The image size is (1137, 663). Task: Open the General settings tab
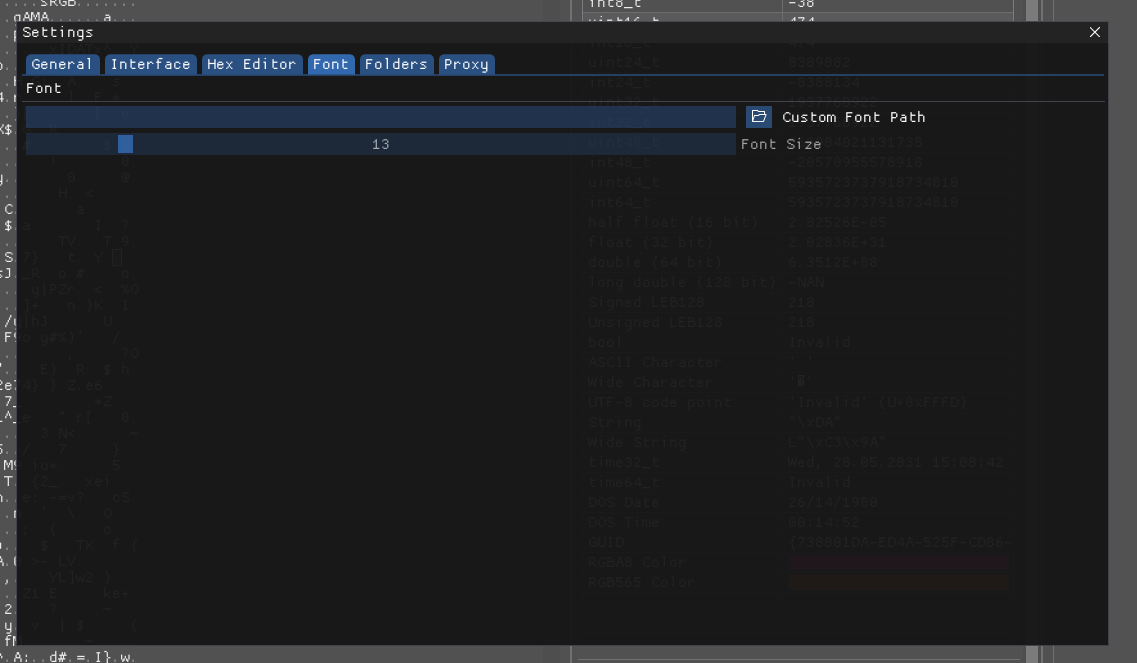[x=62, y=65]
